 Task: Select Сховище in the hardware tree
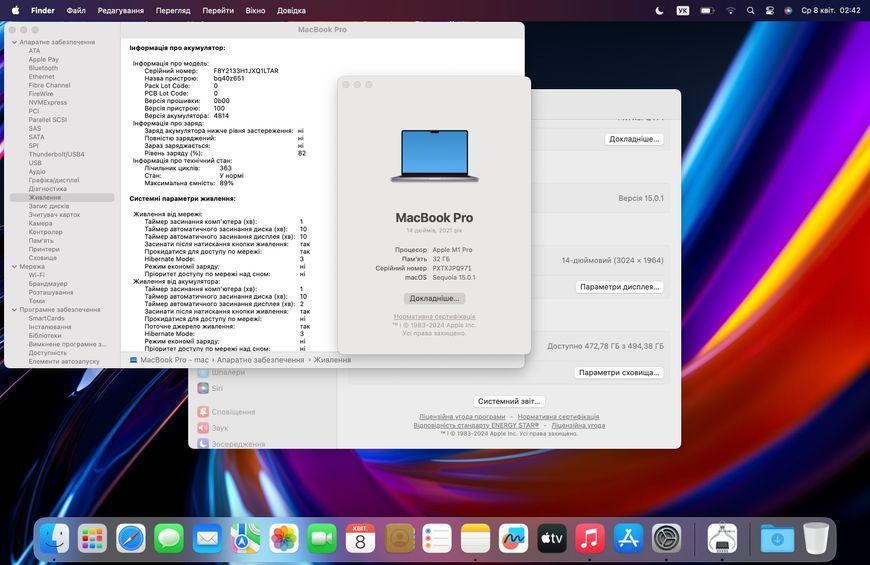[43, 258]
